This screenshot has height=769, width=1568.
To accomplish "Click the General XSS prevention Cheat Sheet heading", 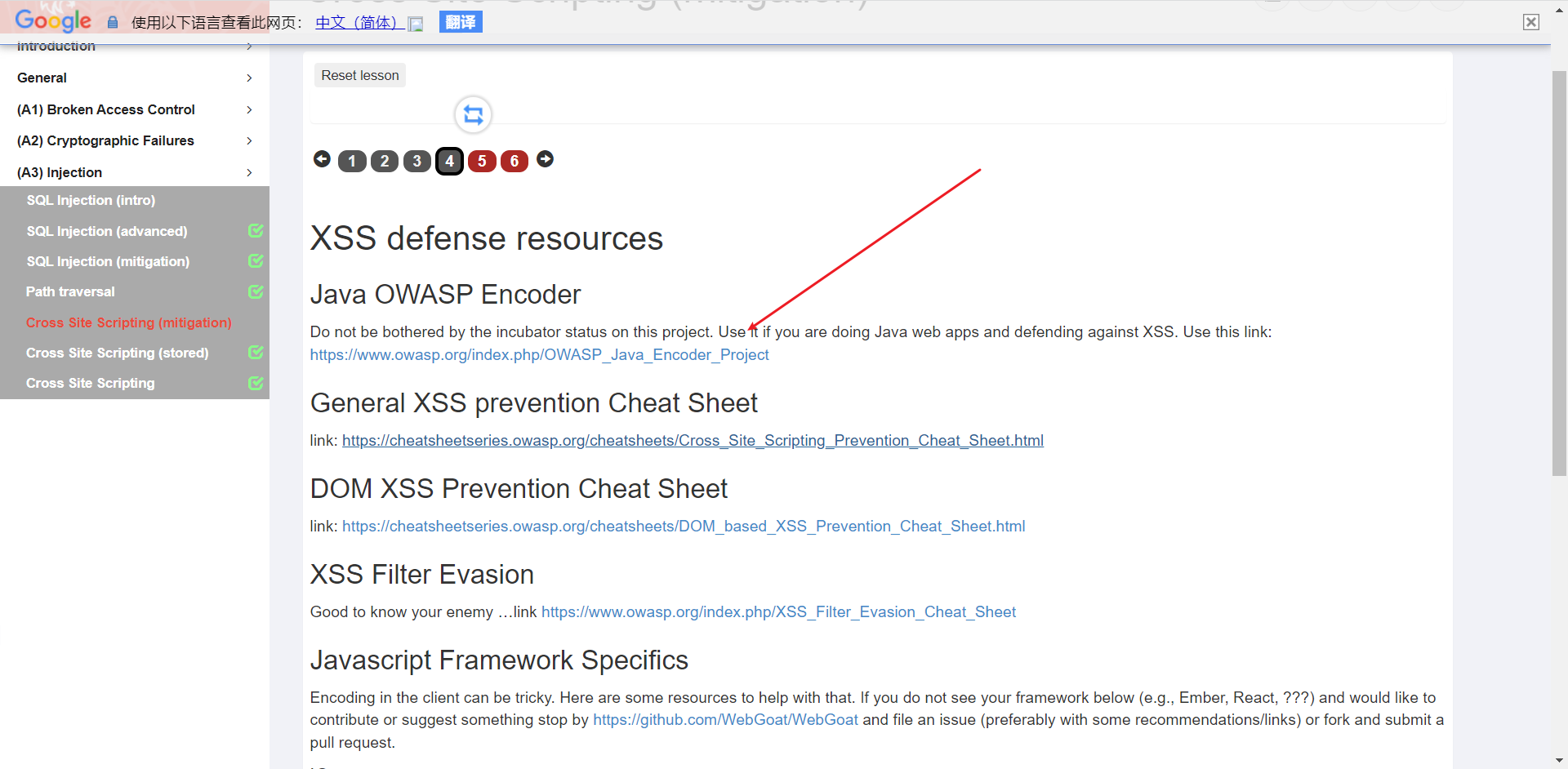I will point(534,402).
